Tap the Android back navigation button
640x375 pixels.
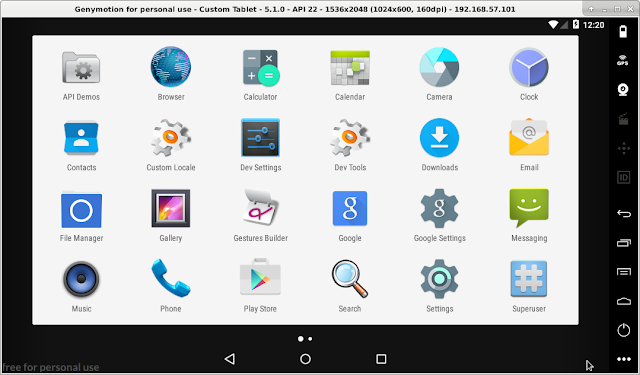[x=230, y=359]
